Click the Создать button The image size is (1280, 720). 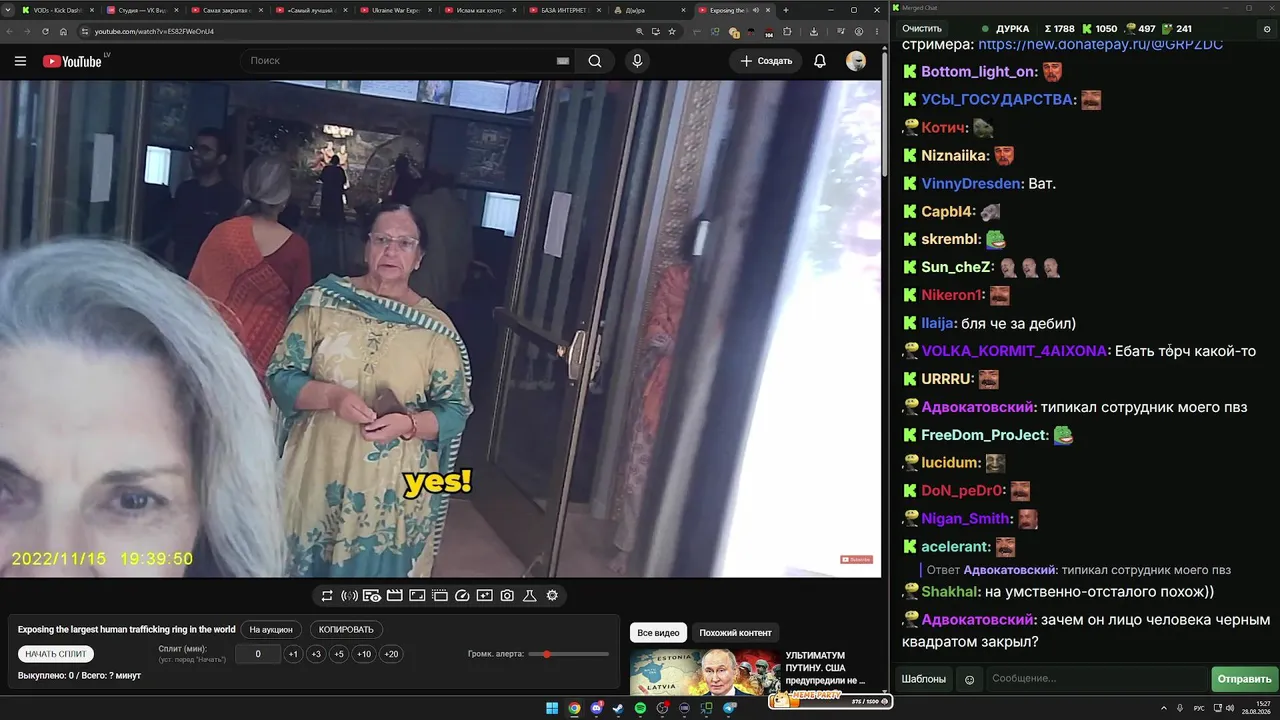[x=766, y=61]
